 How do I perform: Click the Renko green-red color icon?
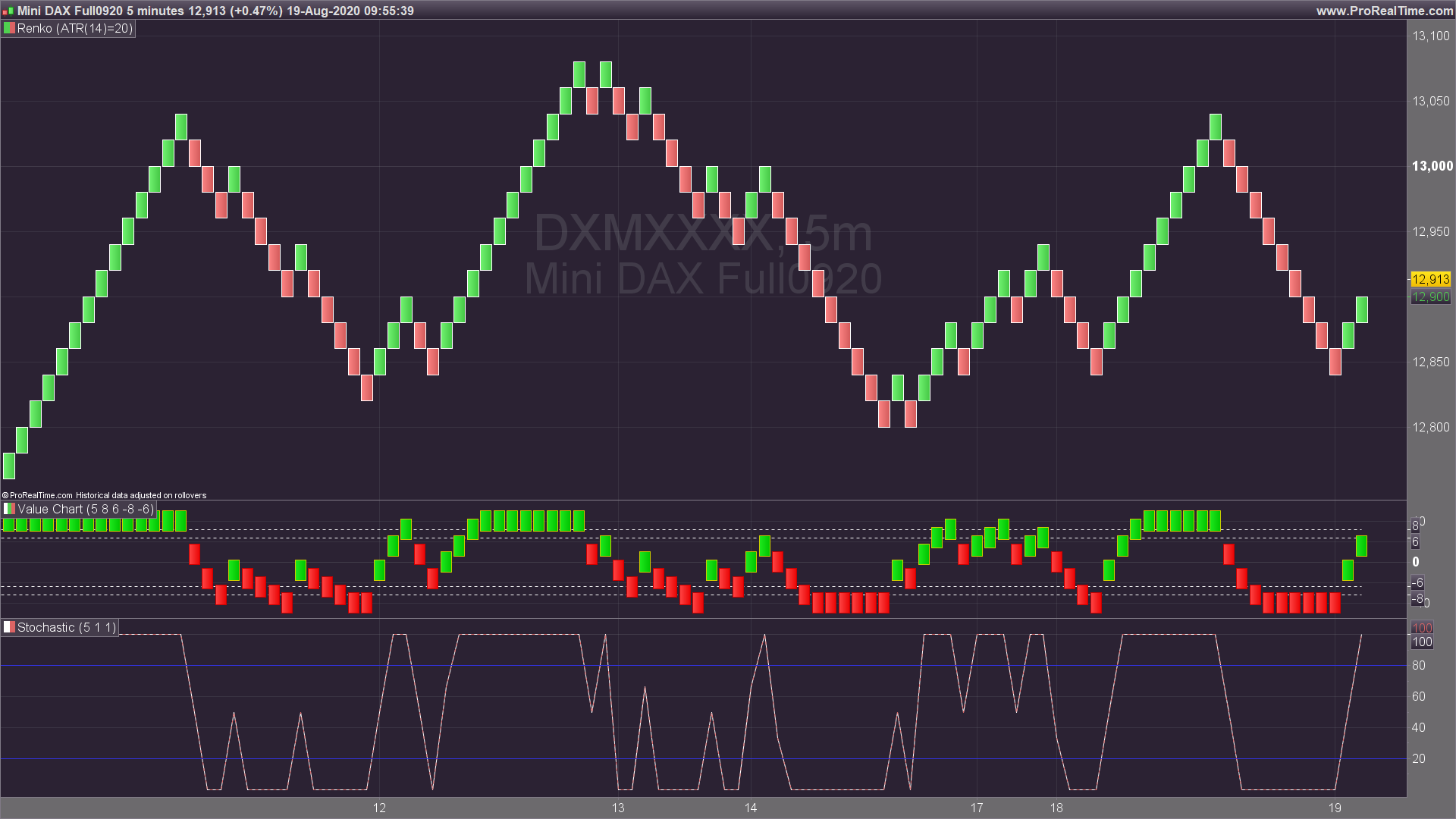[9, 29]
